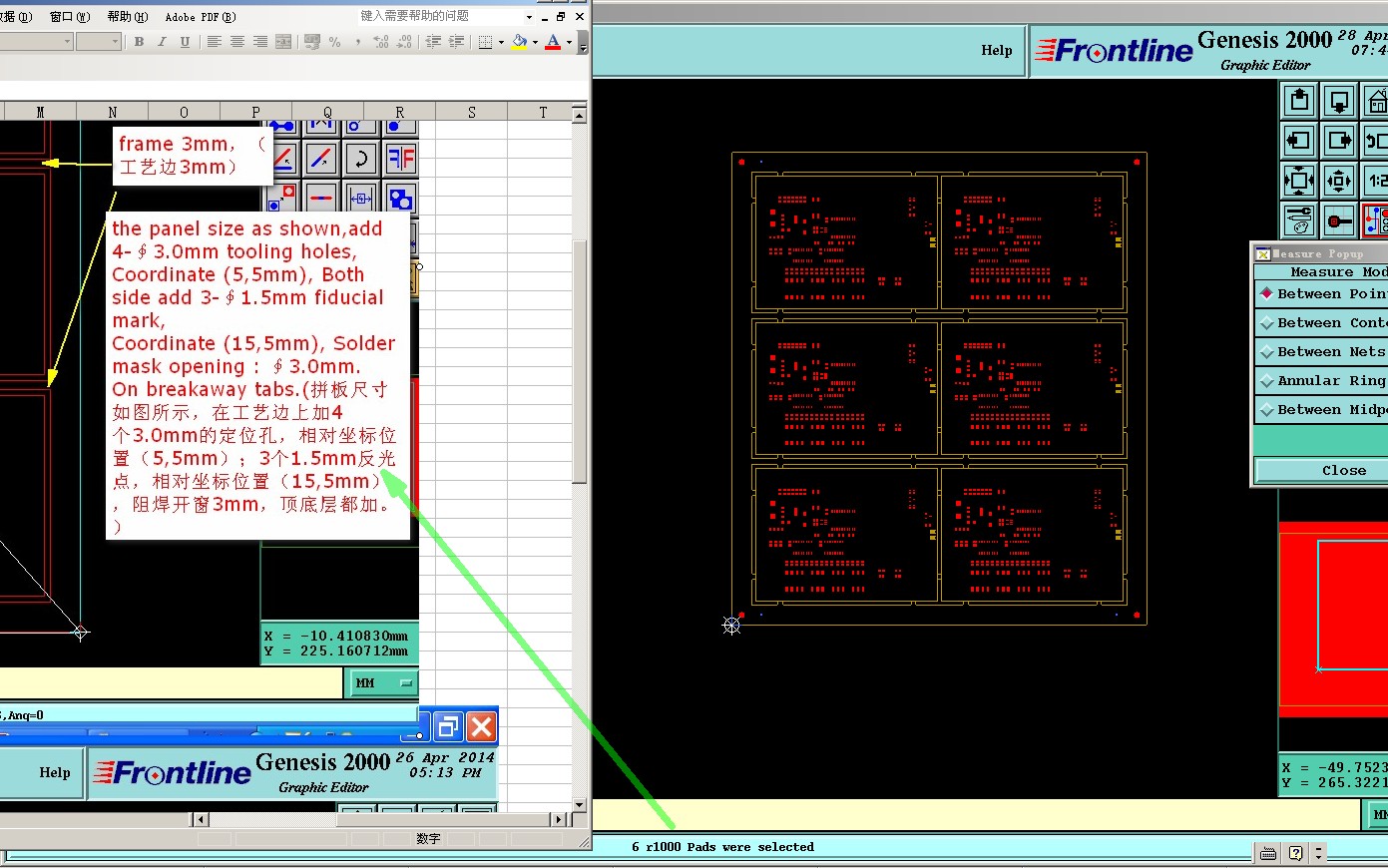Open Excel 窗口(W) menu
The image size is (1388, 868).
pyautogui.click(x=69, y=17)
